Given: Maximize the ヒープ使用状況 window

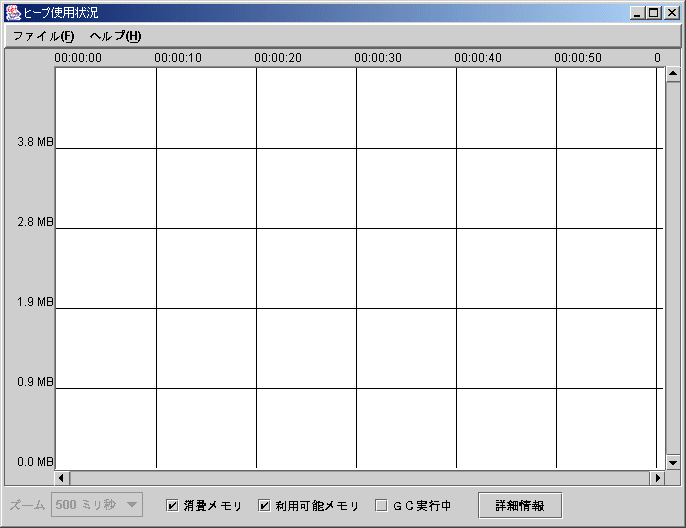Looking at the screenshot, I should (x=654, y=13).
